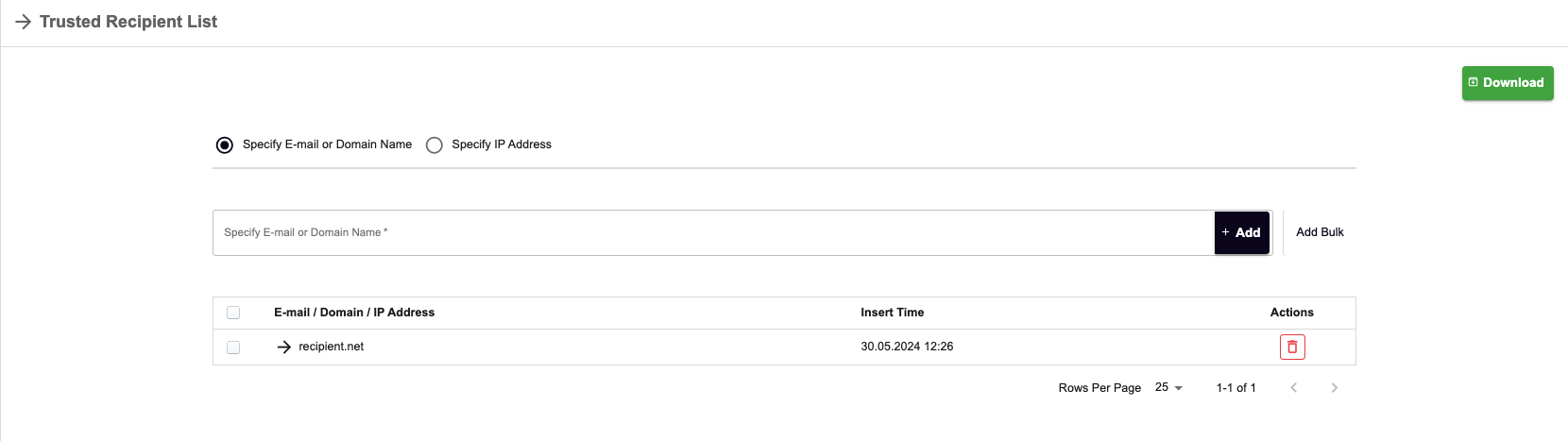Click the plus icon on the Add button
Screen dimensions: 1568x441
pyautogui.click(x=1226, y=232)
